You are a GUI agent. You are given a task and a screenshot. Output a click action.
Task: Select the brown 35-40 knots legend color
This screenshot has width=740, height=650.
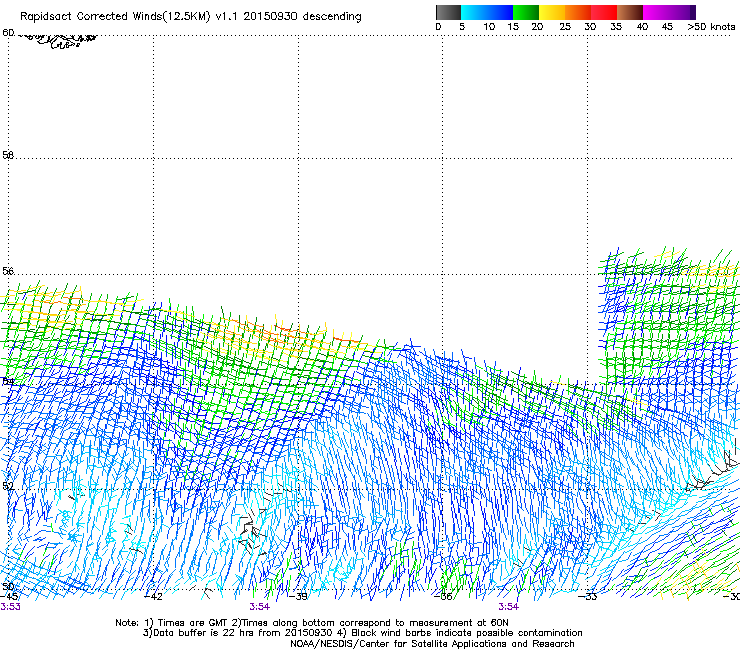click(630, 12)
